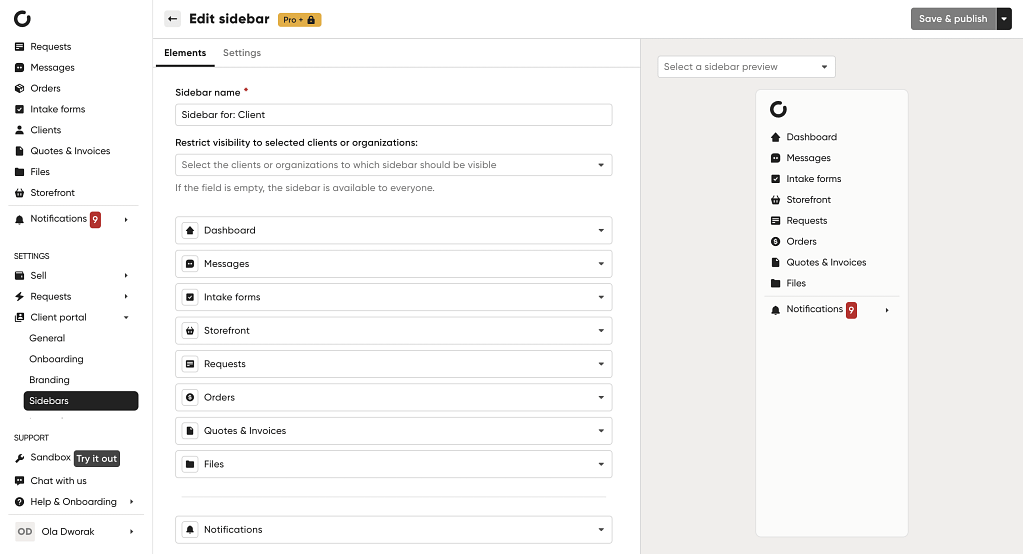Click the Try it out button
This screenshot has height=554, width=1023.
(97, 459)
